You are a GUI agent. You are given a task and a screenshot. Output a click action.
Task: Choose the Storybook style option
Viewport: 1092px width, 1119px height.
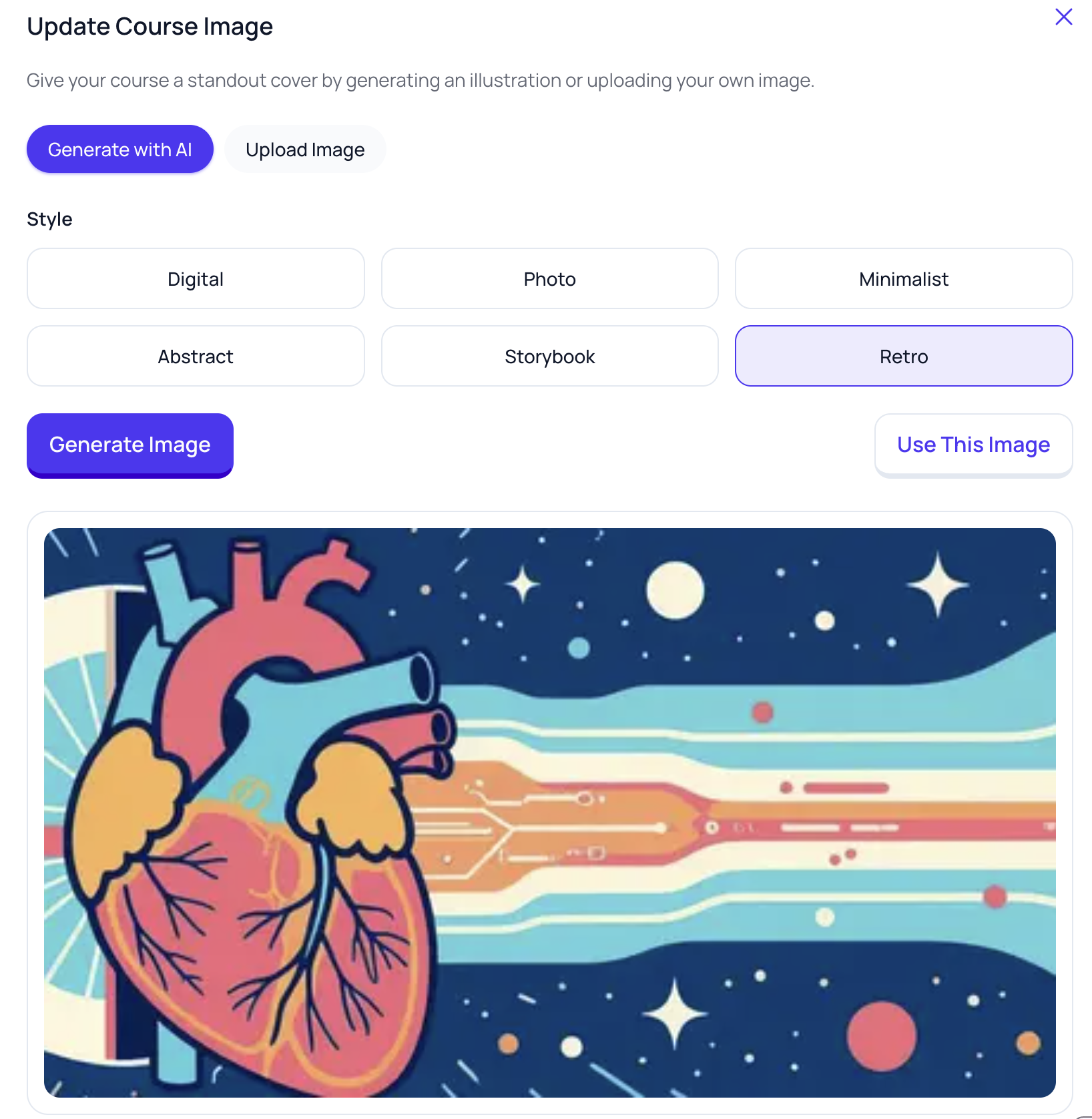549,357
